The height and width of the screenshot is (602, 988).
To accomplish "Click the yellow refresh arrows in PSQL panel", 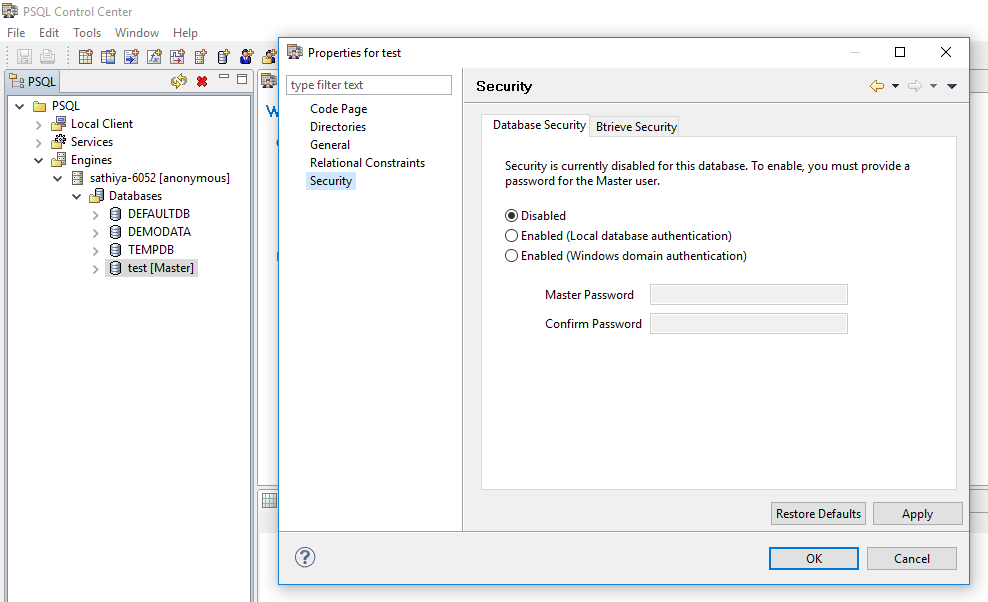I will [179, 81].
